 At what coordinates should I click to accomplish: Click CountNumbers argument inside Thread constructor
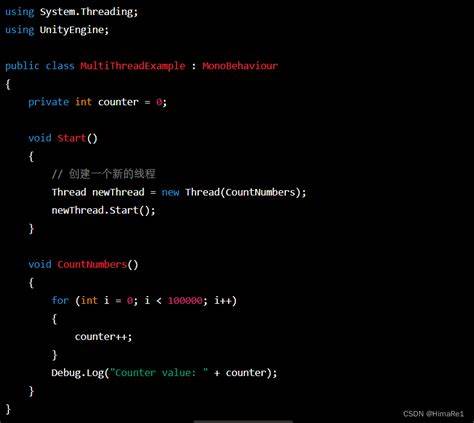point(260,192)
